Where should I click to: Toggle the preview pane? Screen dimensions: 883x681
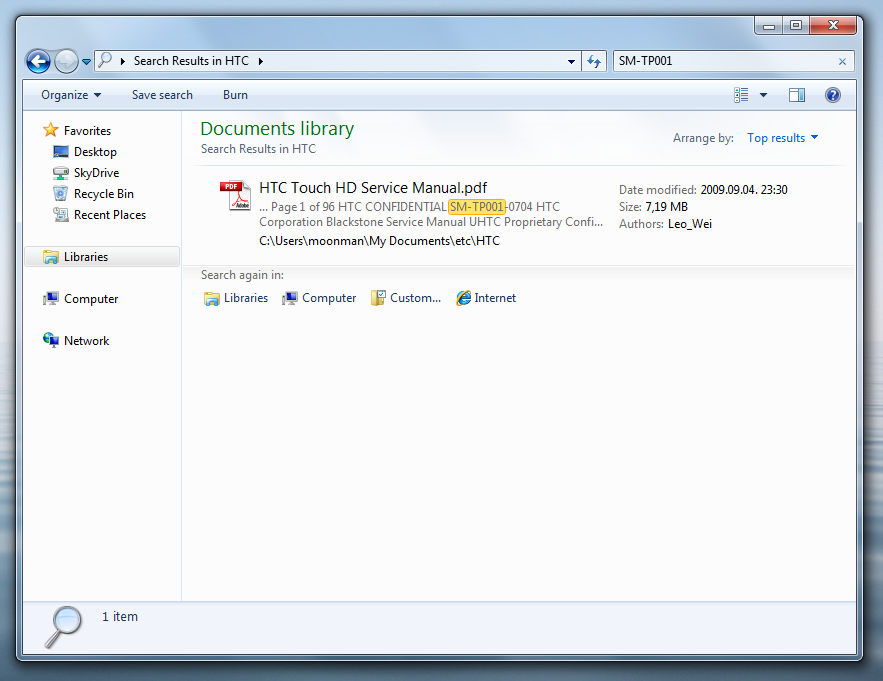tap(797, 95)
